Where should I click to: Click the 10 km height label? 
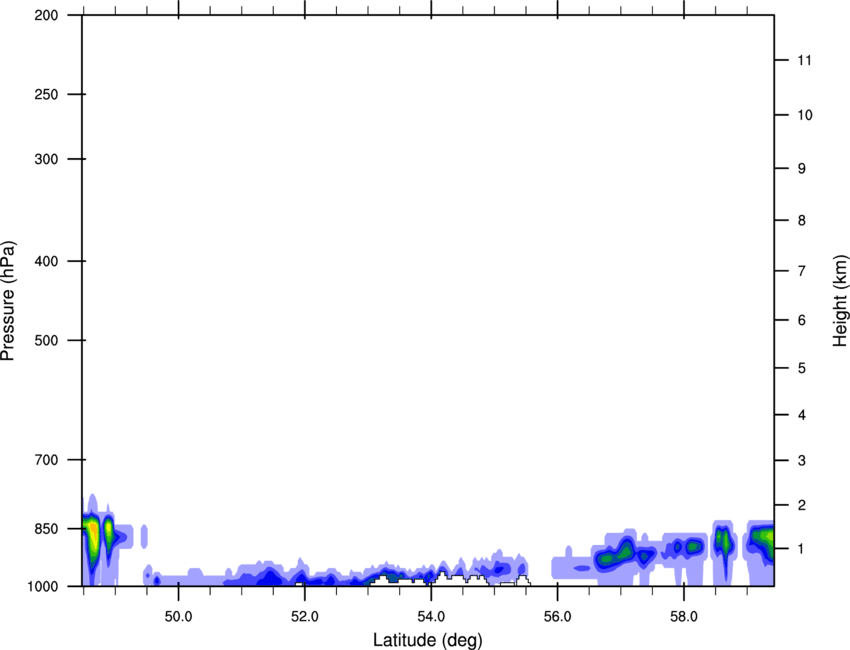tap(805, 115)
